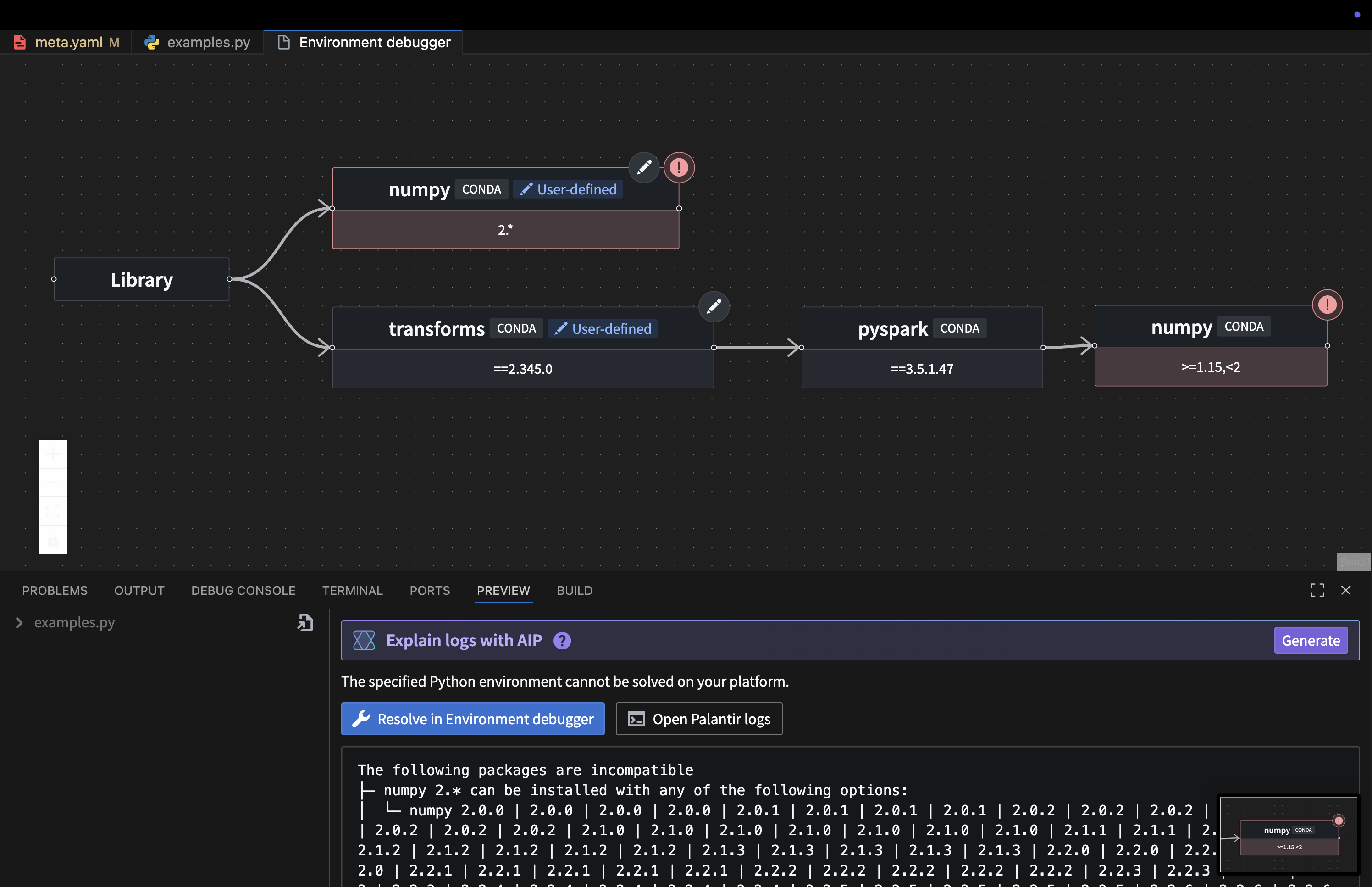Image resolution: width=1372 pixels, height=887 pixels.
Task: Click the fit view graph control
Action: [x=52, y=511]
